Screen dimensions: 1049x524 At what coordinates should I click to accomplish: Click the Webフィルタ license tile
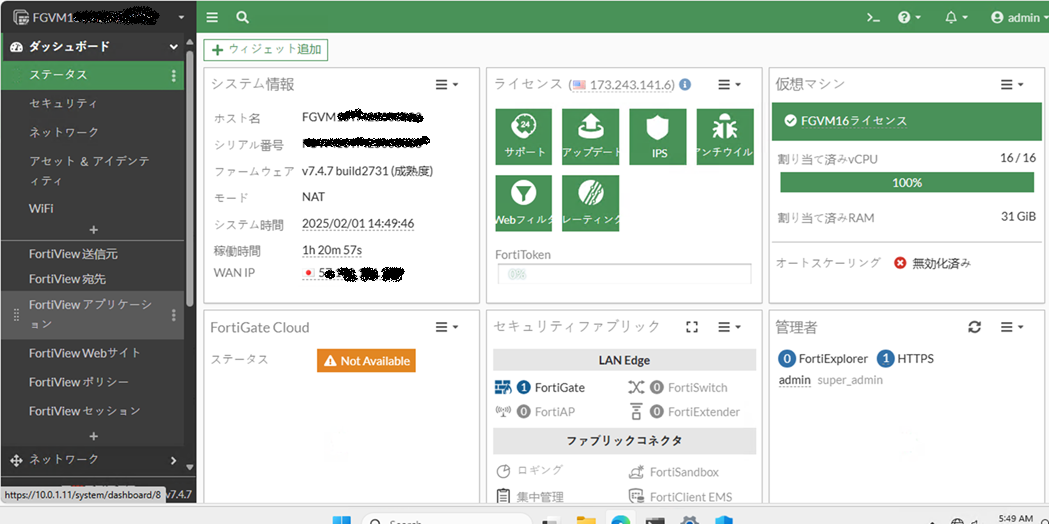coord(524,203)
